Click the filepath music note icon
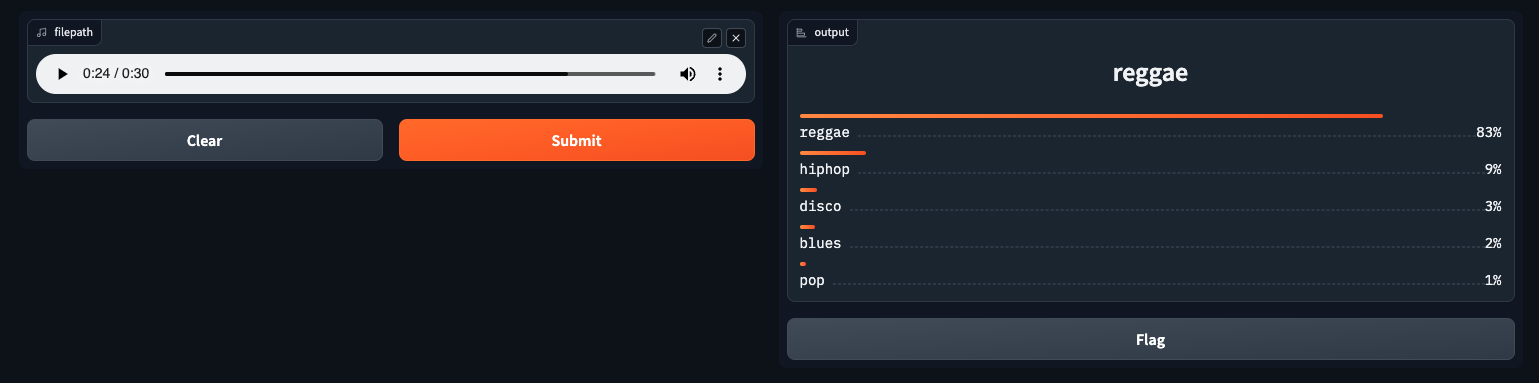This screenshot has height=383, width=1539. click(x=41, y=32)
